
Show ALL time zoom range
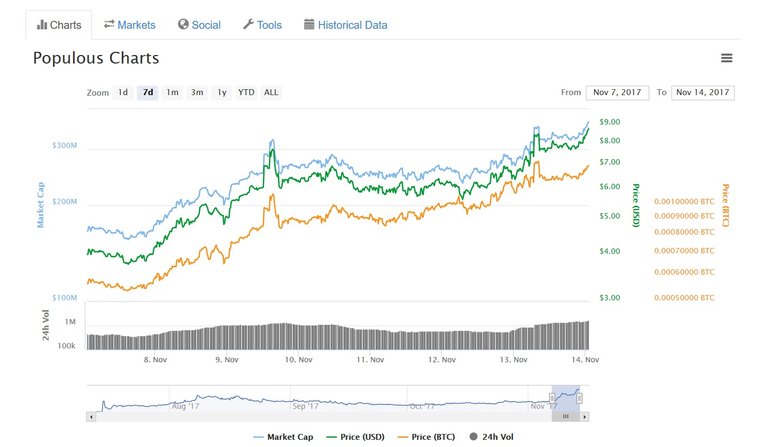tap(271, 92)
